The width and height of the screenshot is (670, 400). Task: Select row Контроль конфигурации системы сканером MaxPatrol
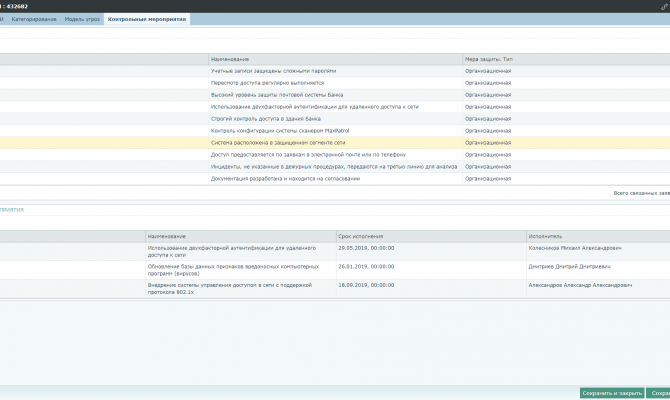[335, 131]
